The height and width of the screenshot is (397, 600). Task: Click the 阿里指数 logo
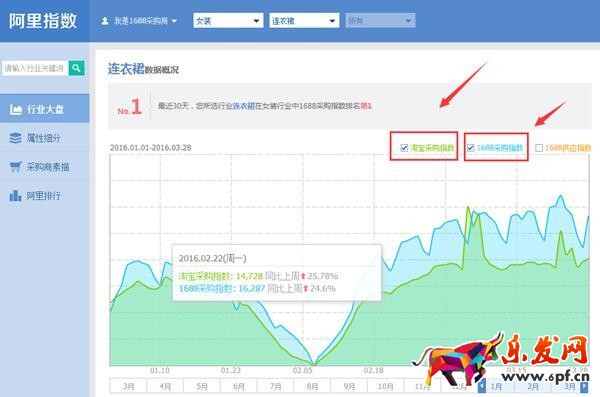point(43,21)
